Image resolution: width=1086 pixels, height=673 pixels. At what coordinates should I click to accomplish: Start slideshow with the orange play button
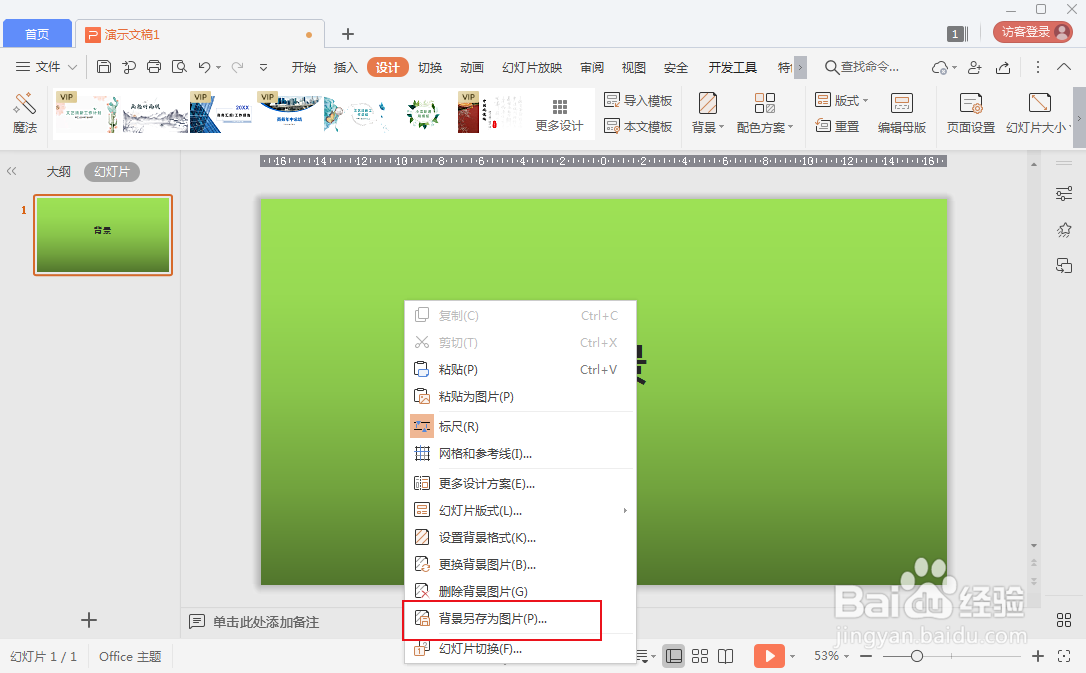pyautogui.click(x=770, y=656)
